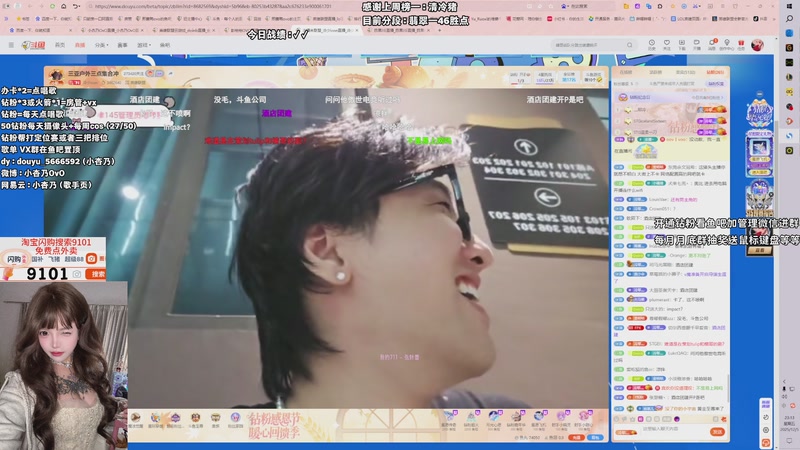Image resolution: width=800 pixels, height=450 pixels.
Task: Expand the 游戏 dropdown menu
Action: (144, 45)
